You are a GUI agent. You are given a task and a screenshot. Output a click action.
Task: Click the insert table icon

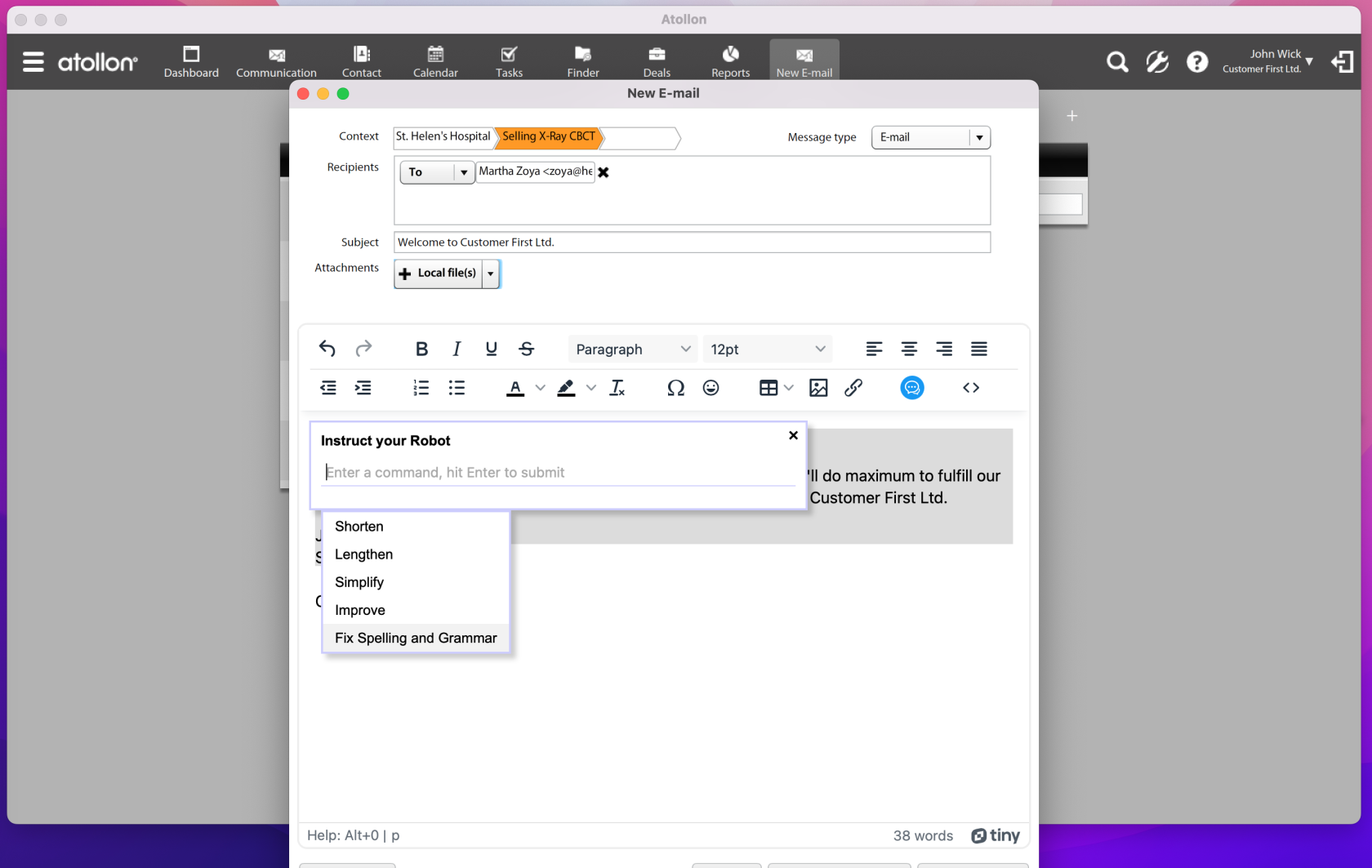click(x=768, y=388)
